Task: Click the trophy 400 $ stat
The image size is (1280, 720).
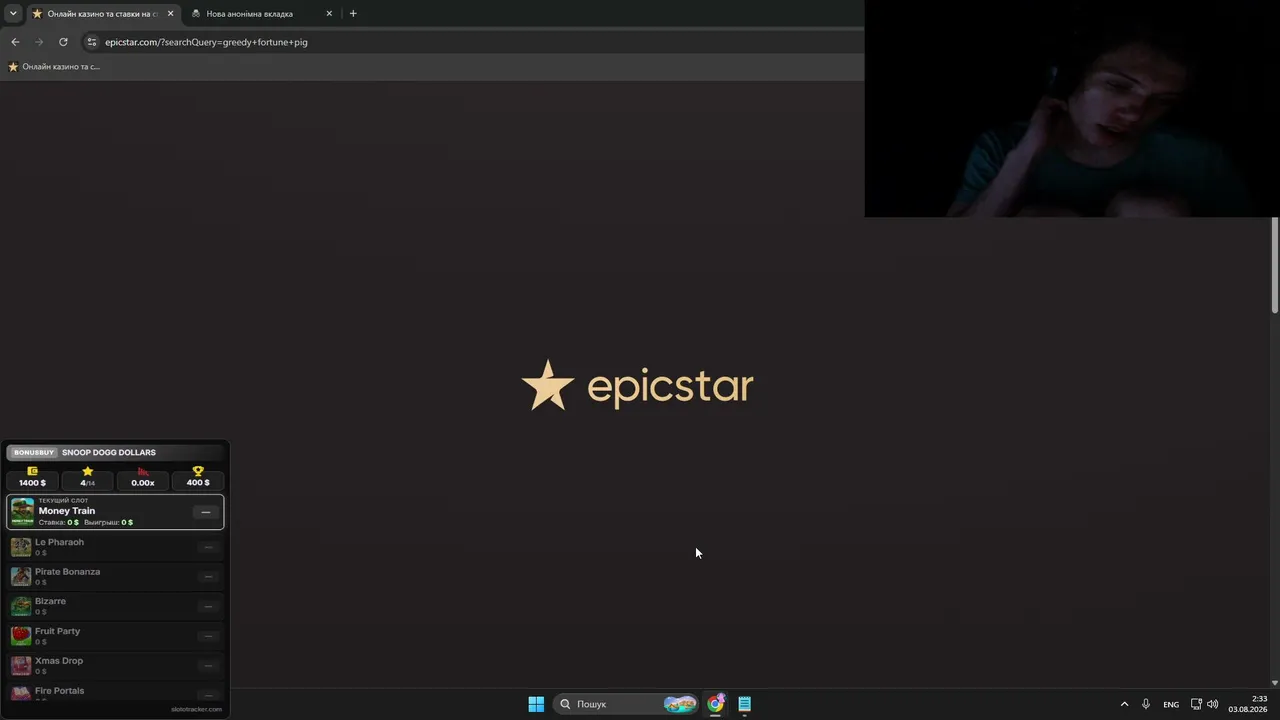Action: [198, 477]
